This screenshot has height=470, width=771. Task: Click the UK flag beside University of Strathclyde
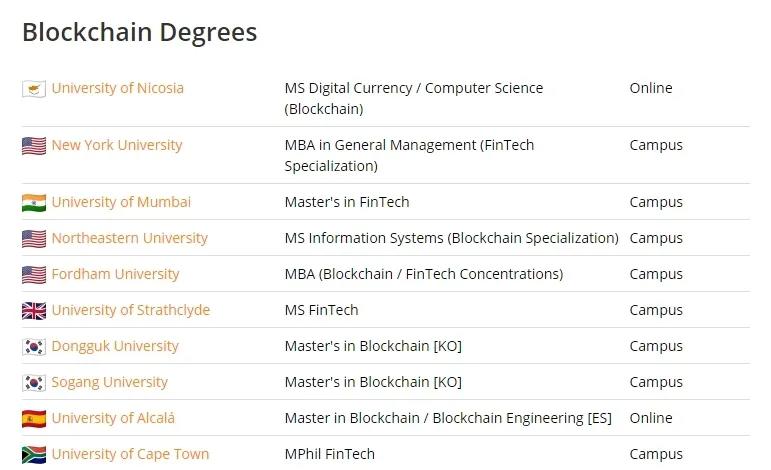pos(34,311)
